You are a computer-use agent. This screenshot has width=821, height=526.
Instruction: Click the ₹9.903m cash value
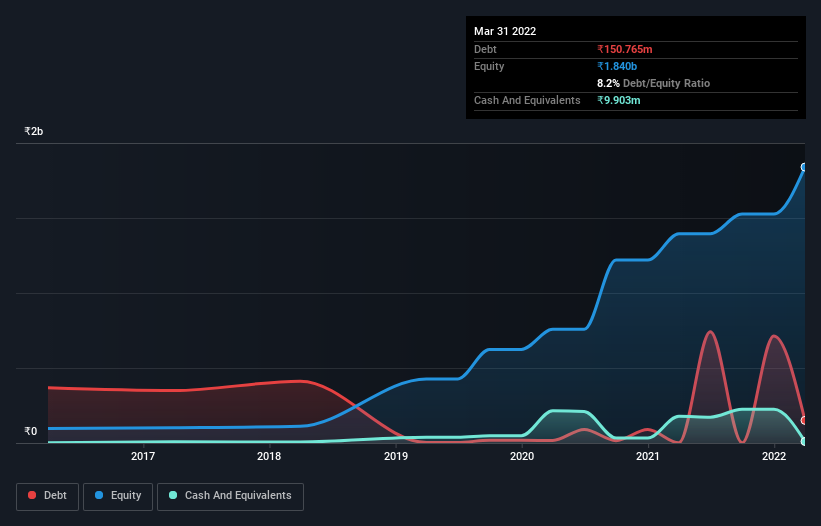(x=618, y=100)
